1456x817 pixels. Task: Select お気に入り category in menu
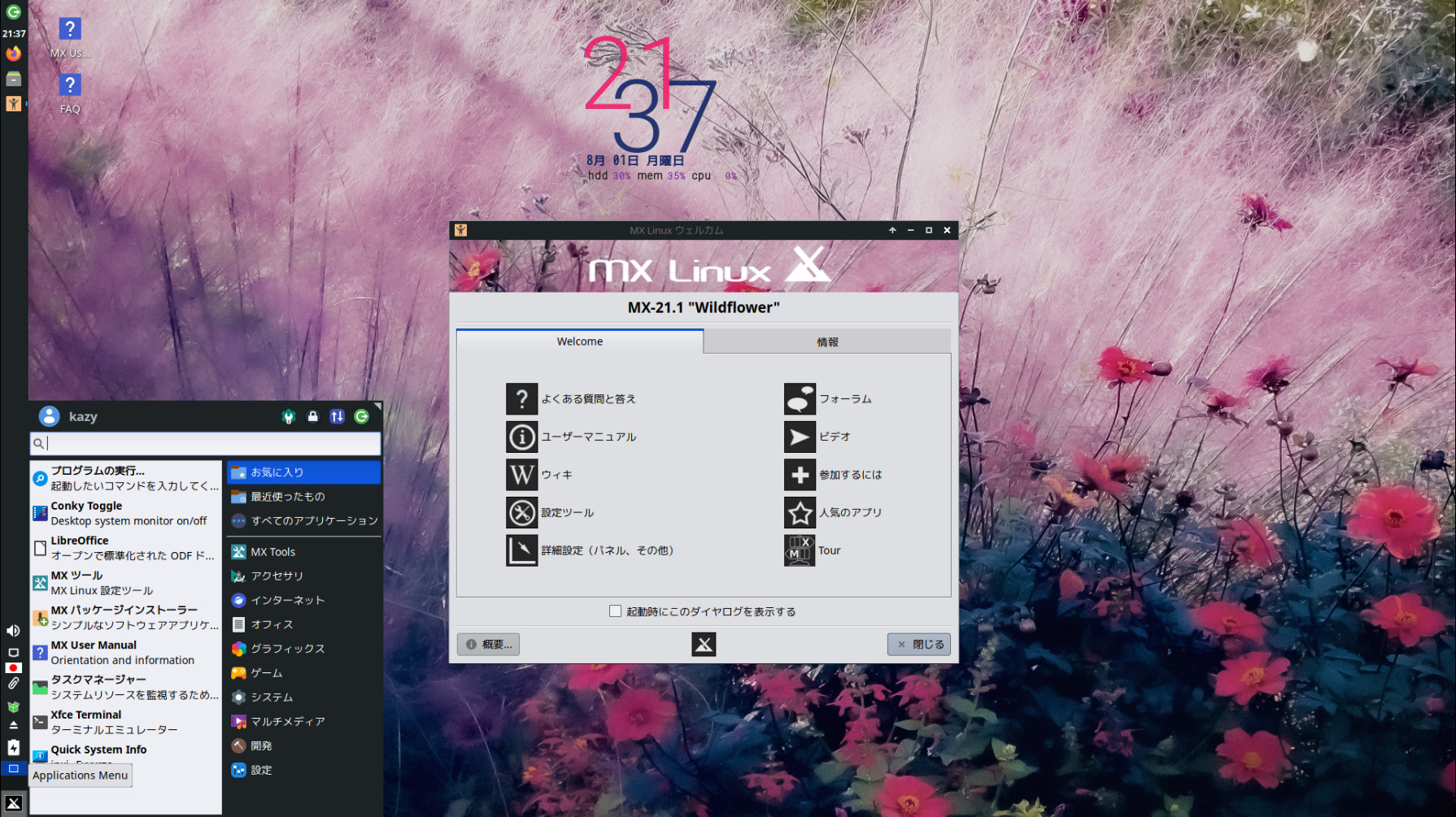[x=303, y=472]
